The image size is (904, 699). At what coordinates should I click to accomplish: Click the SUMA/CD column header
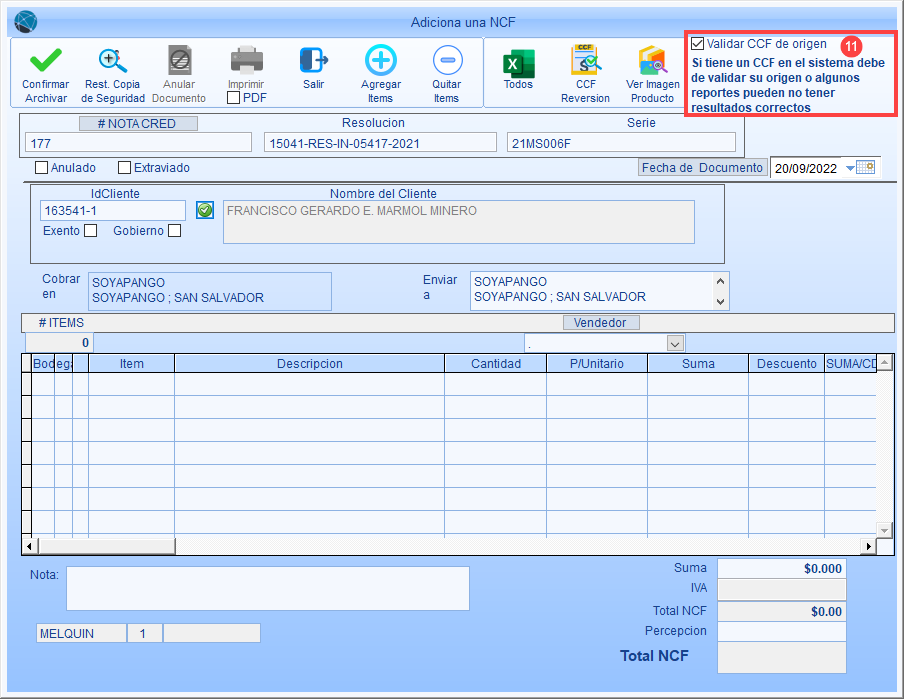[x=850, y=364]
